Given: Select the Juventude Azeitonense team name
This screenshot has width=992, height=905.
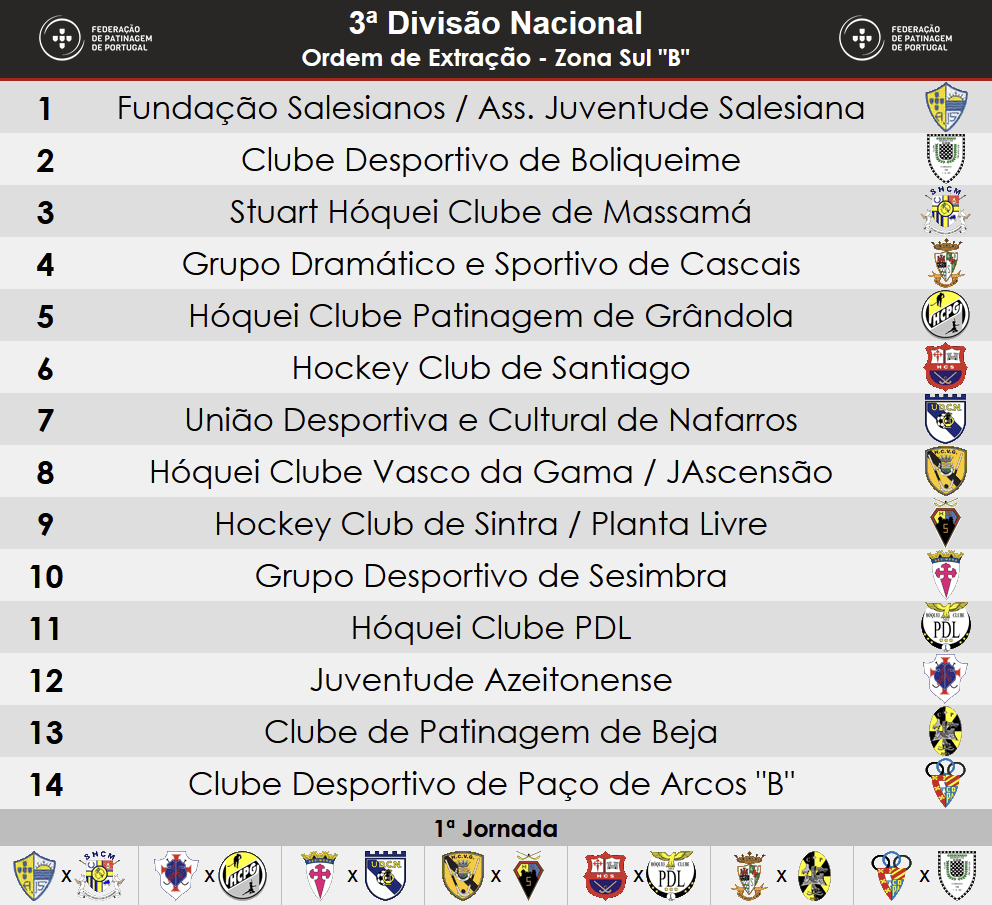Looking at the screenshot, I should [491, 680].
